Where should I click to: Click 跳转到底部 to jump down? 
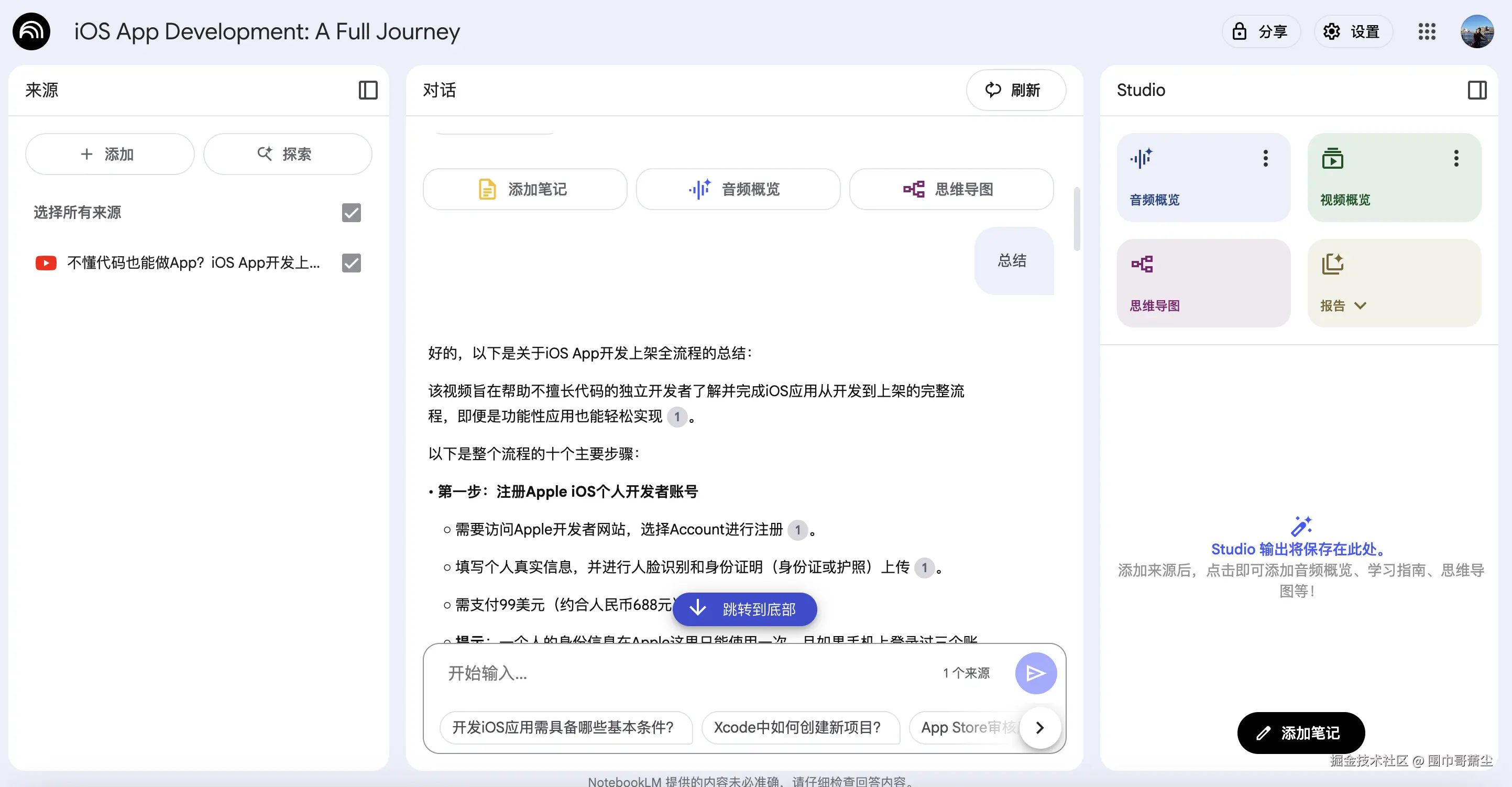tap(744, 609)
